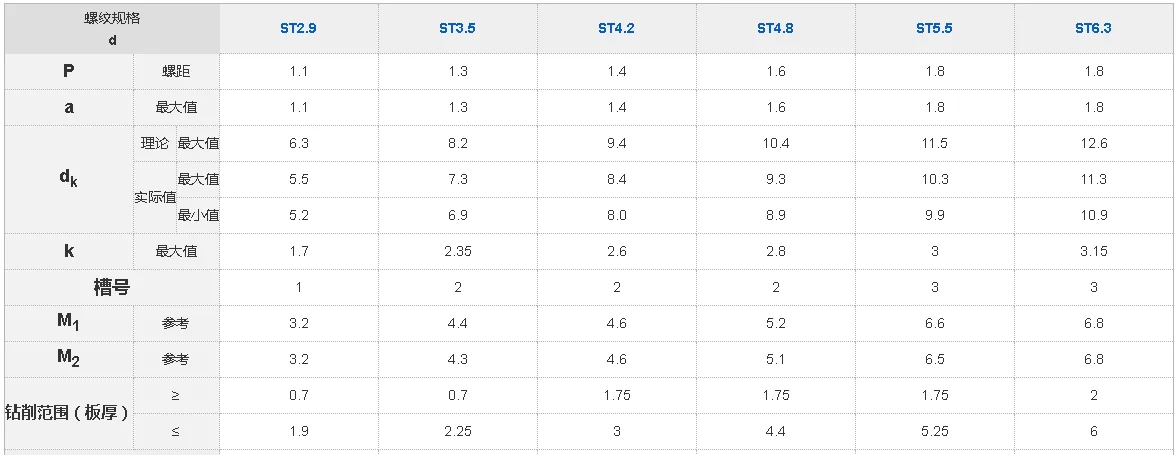Select the cell with value 12.6
Image resolution: width=1176 pixels, height=455 pixels.
[1094, 143]
